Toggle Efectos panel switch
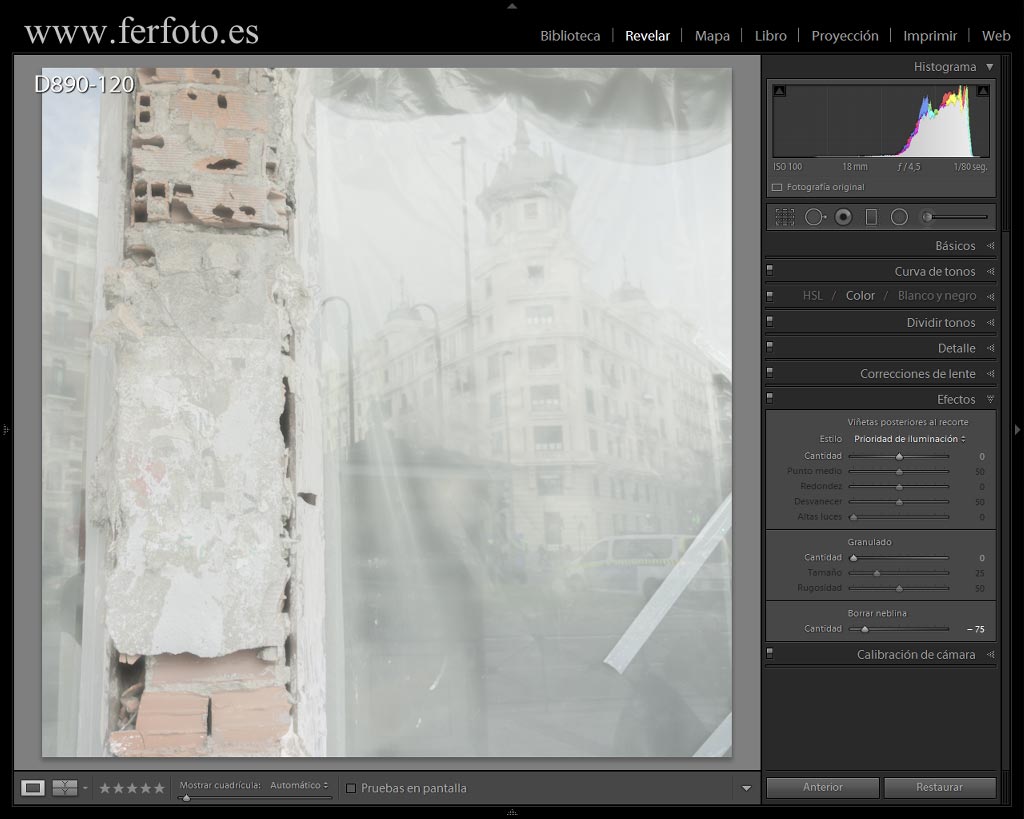This screenshot has height=819, width=1024. click(x=770, y=398)
